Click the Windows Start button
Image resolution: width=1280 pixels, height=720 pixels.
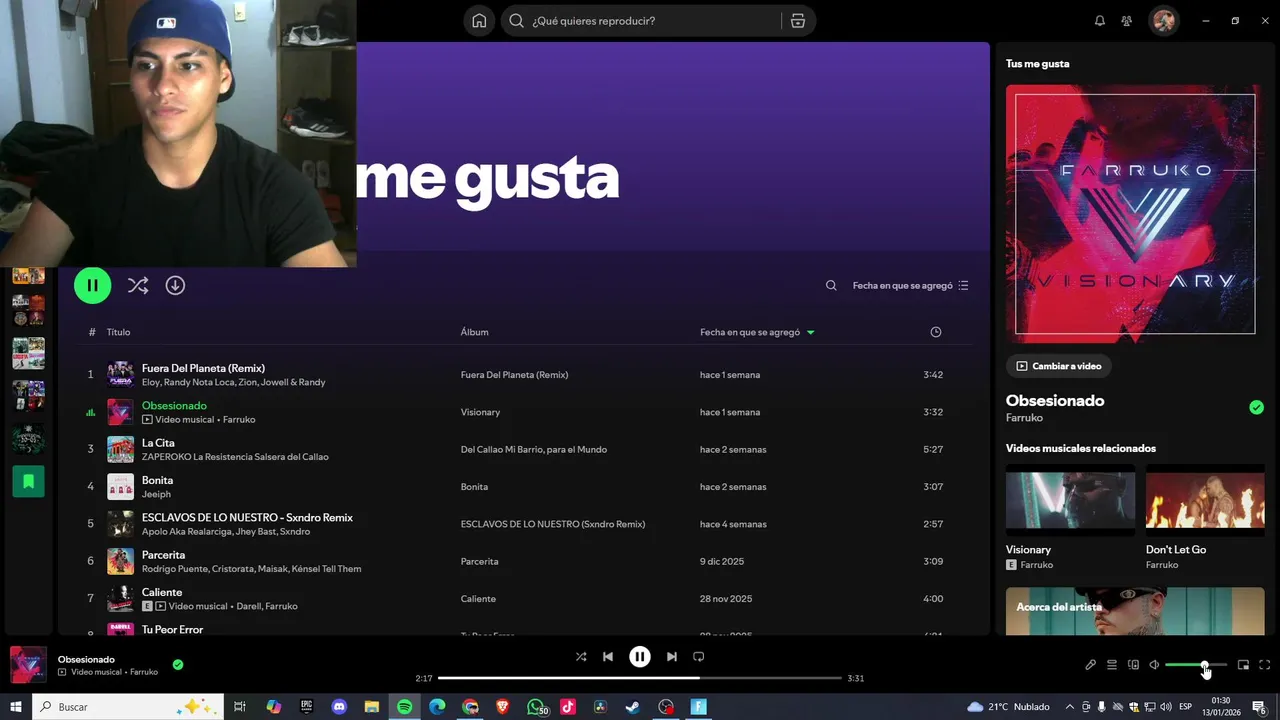[16, 707]
